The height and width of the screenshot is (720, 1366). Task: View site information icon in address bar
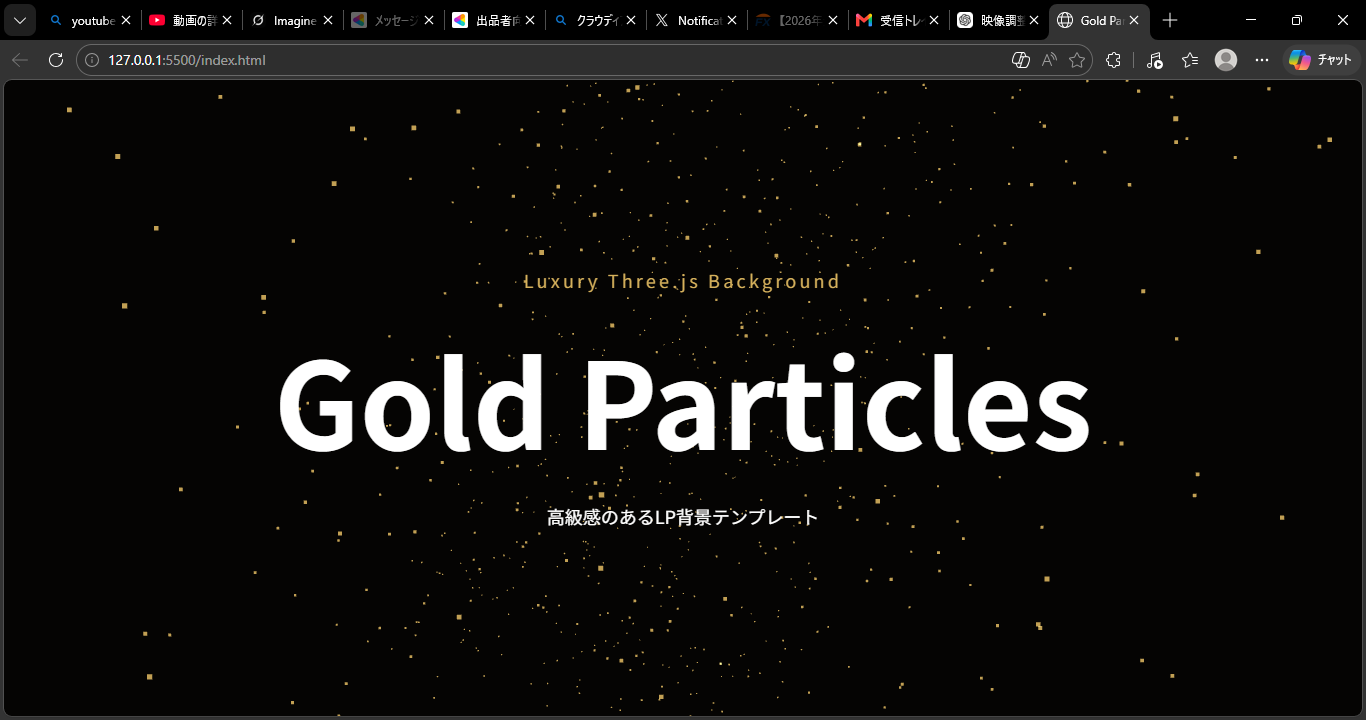pyautogui.click(x=92, y=60)
